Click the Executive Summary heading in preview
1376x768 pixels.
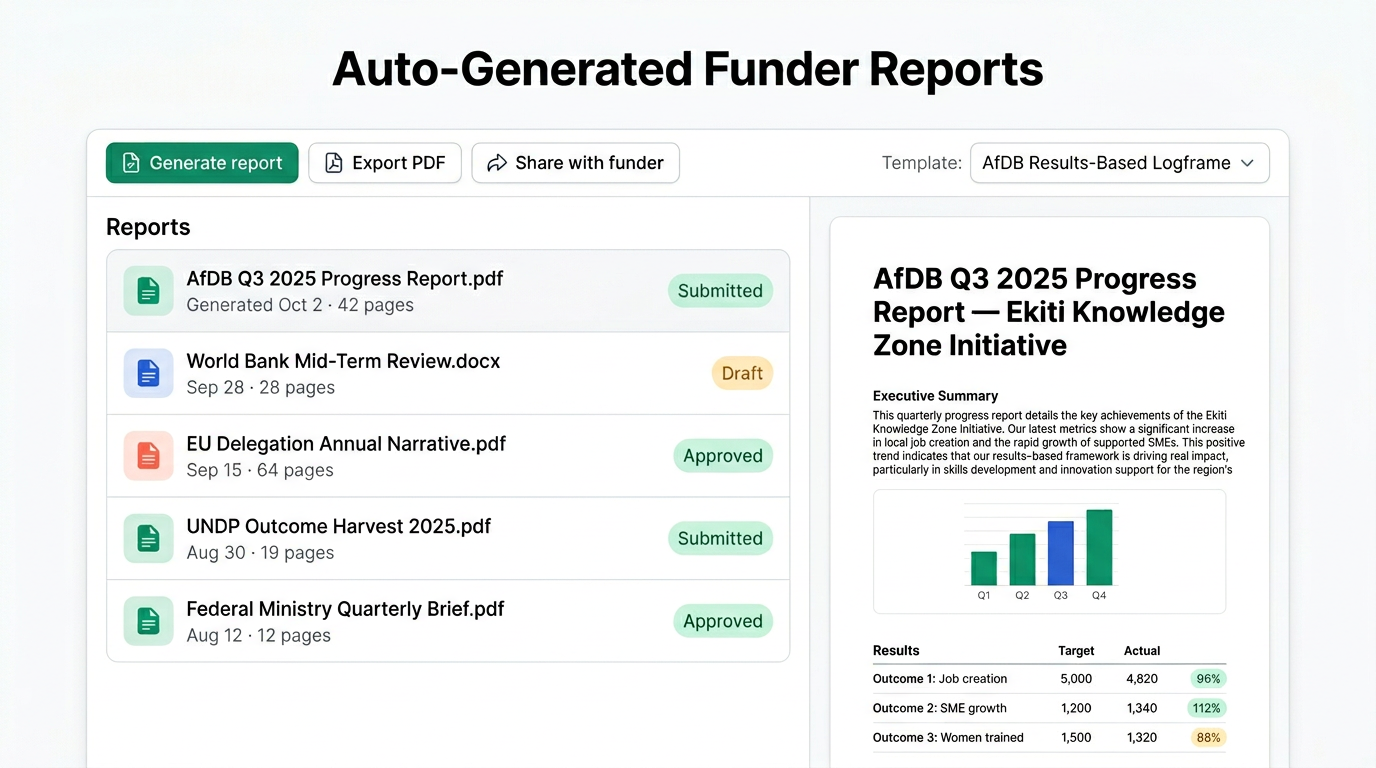click(x=935, y=396)
